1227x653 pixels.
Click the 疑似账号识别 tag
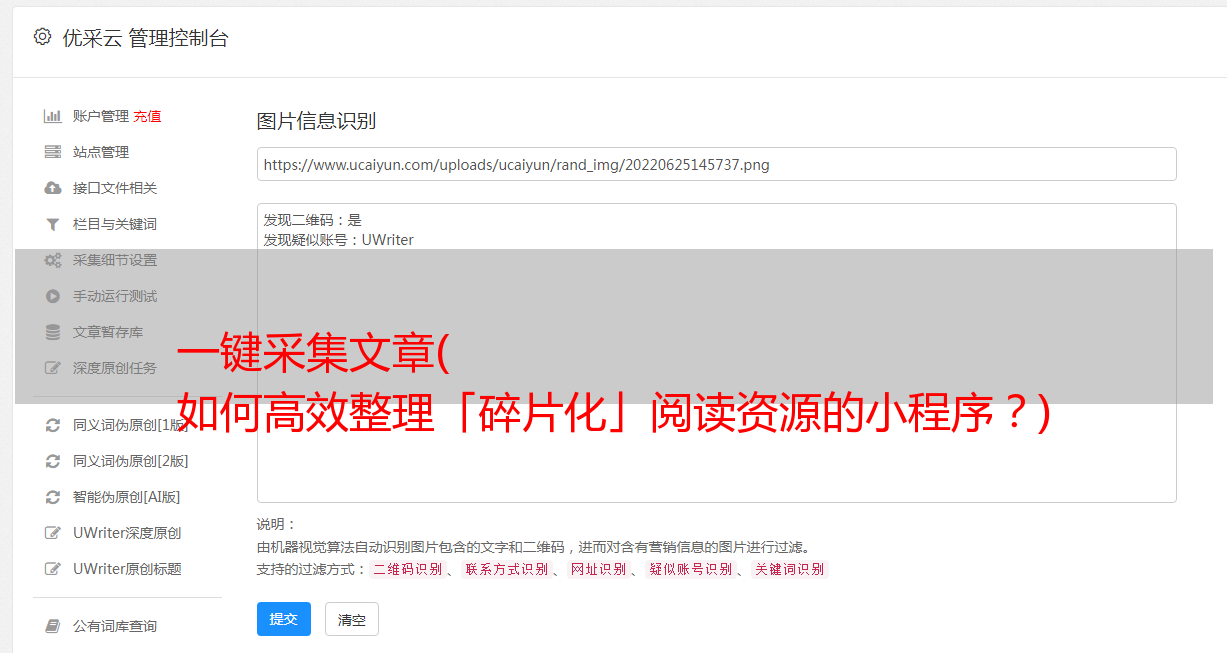(x=690, y=569)
